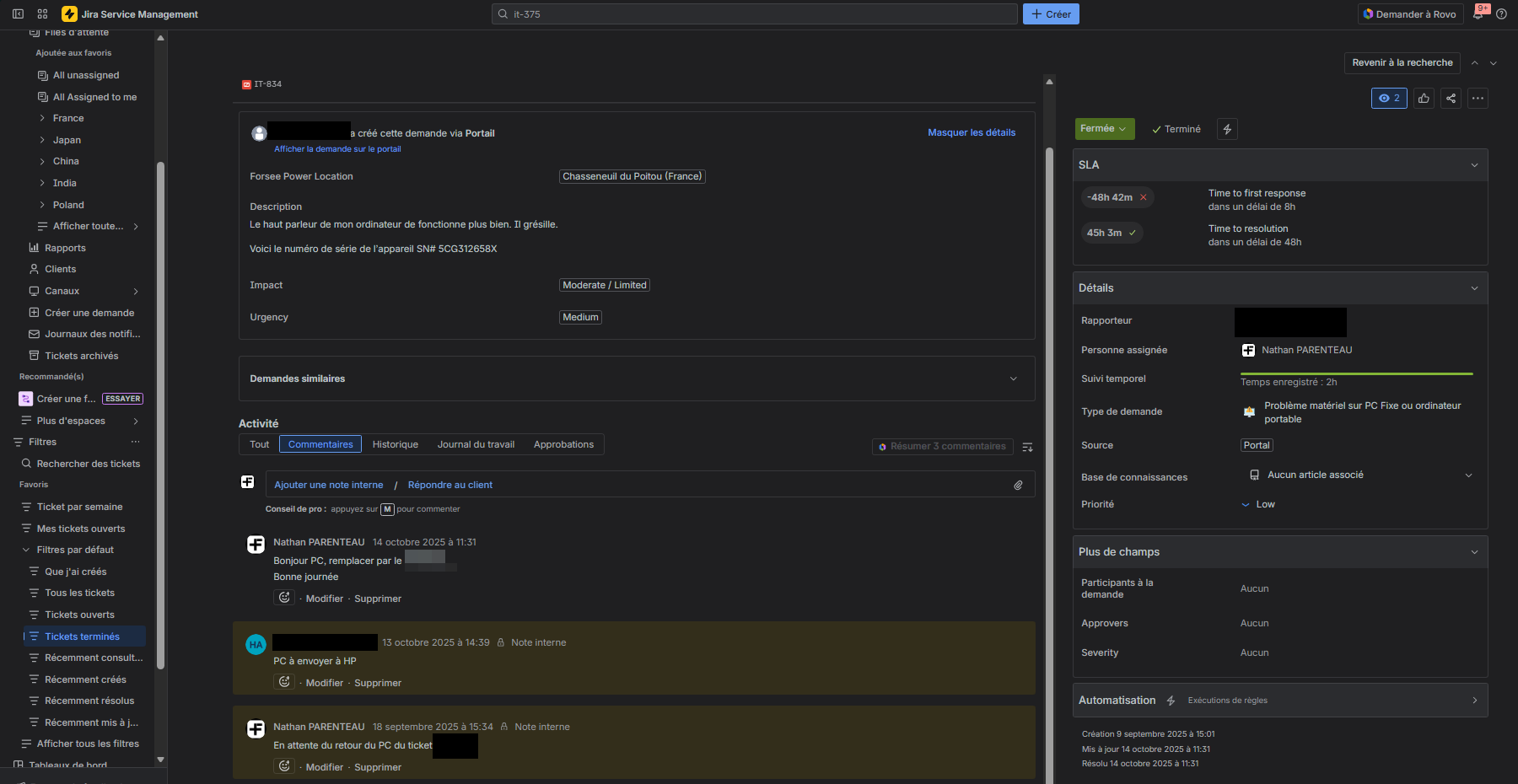Open notifications bell icon
Image resolution: width=1518 pixels, height=784 pixels.
[1478, 14]
